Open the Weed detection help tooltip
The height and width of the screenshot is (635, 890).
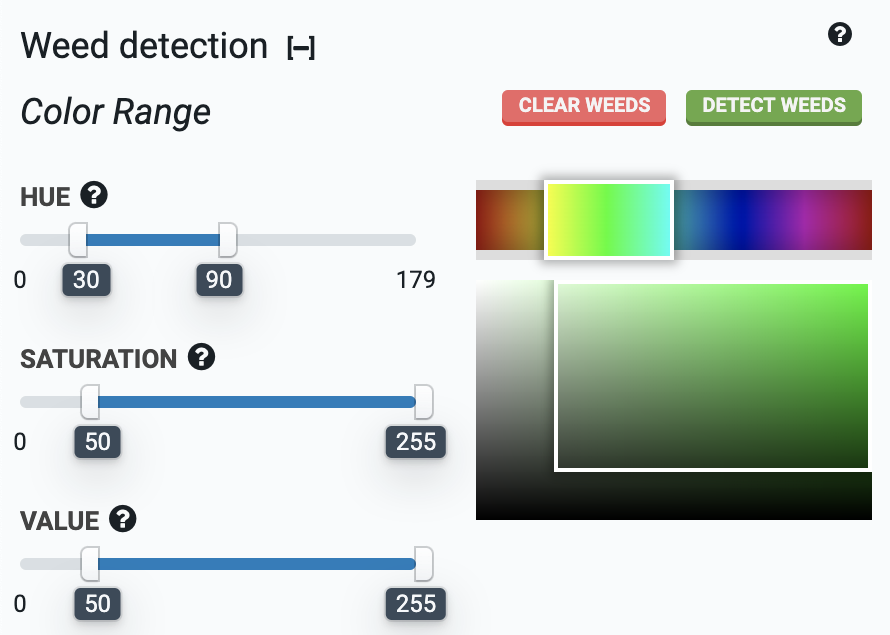(840, 34)
